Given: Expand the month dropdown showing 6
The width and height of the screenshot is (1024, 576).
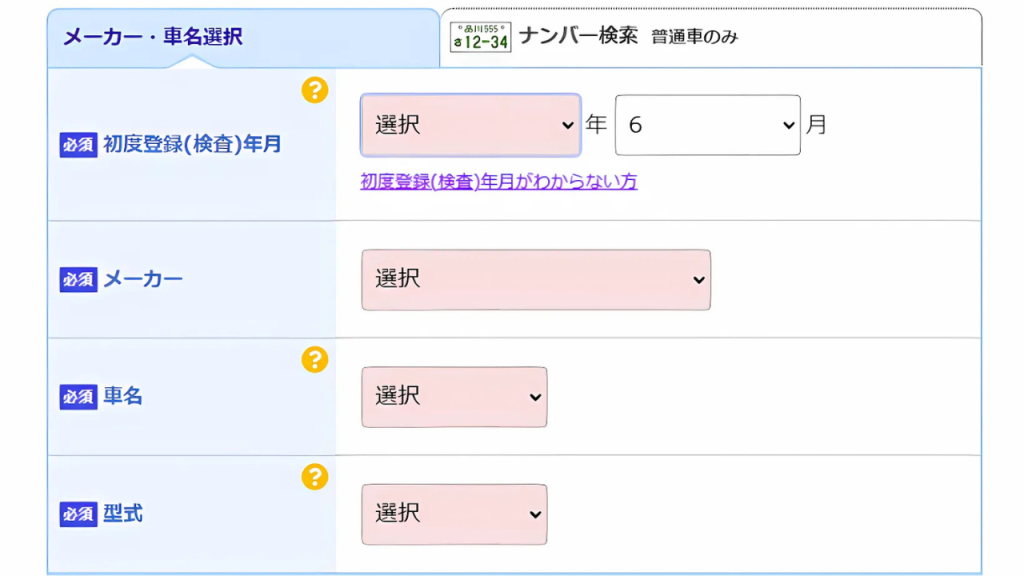Looking at the screenshot, I should (707, 125).
